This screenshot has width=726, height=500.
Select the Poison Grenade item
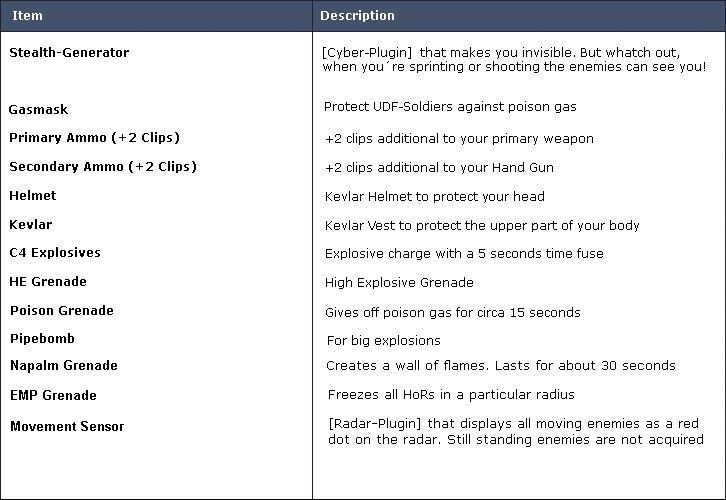(x=62, y=311)
